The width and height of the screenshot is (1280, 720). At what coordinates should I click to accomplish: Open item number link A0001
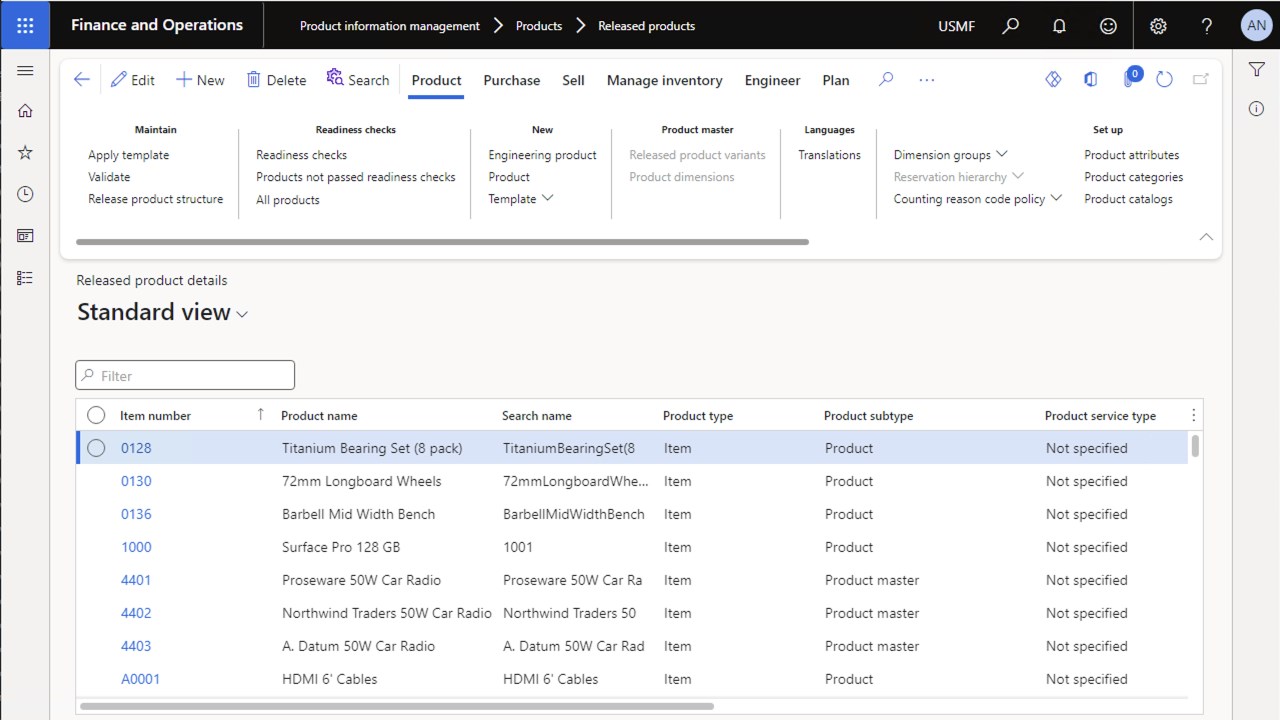coord(140,679)
